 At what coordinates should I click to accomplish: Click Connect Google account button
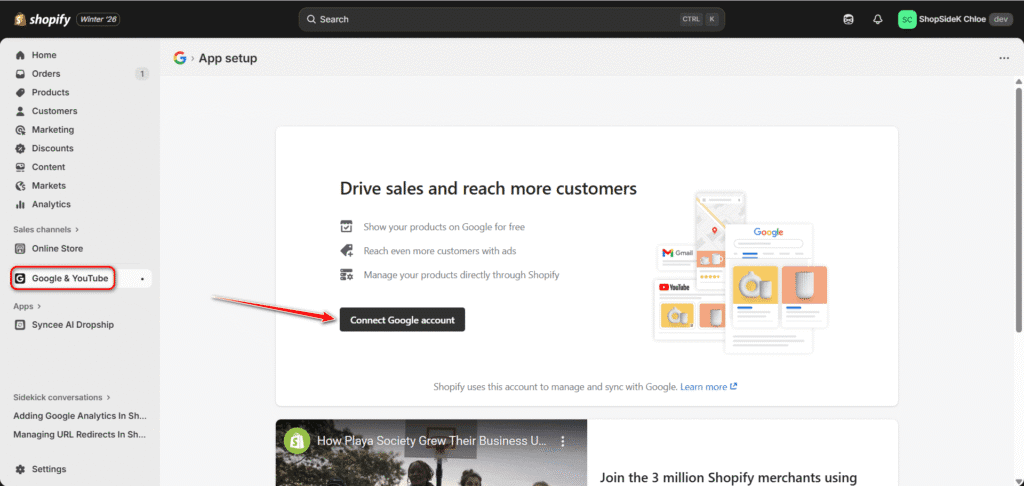pos(402,320)
